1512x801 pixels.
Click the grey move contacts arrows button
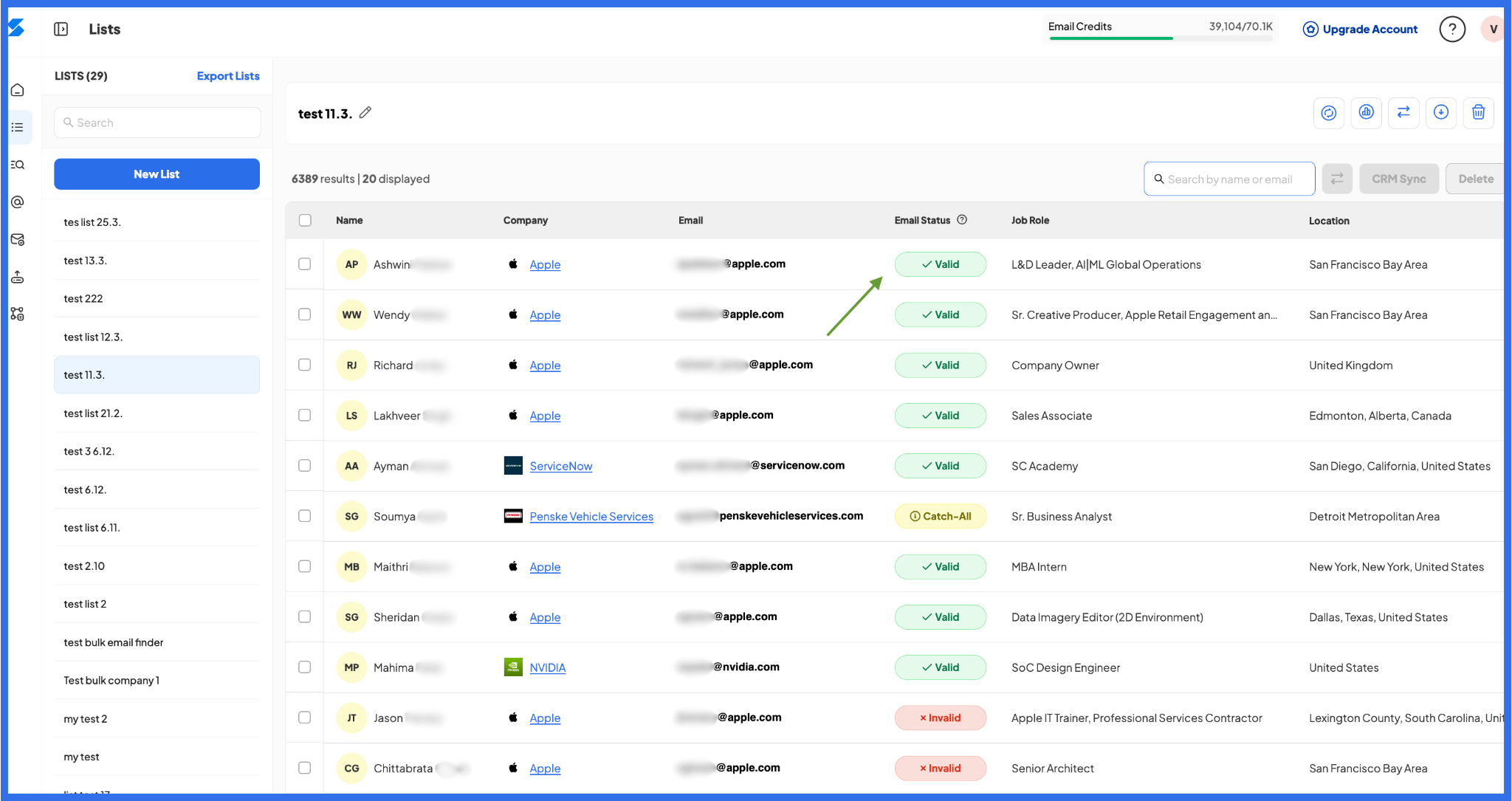1337,179
